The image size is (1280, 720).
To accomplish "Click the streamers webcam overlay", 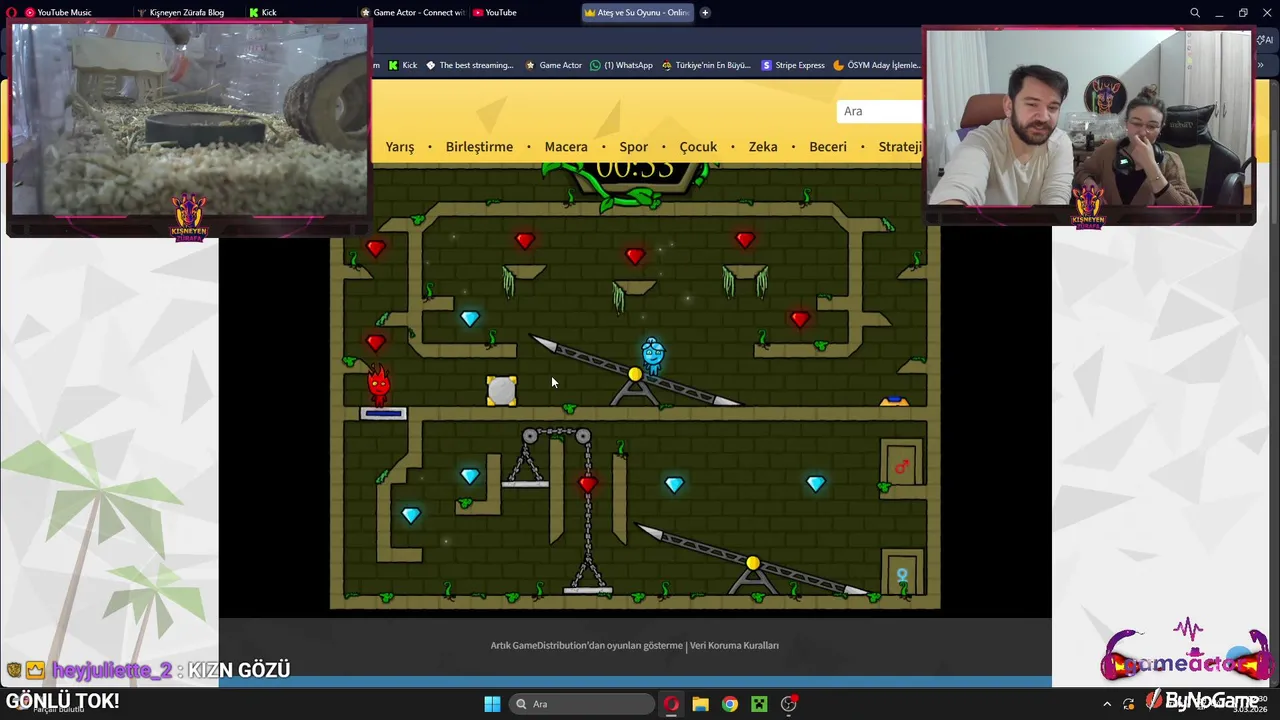I will (1088, 118).
